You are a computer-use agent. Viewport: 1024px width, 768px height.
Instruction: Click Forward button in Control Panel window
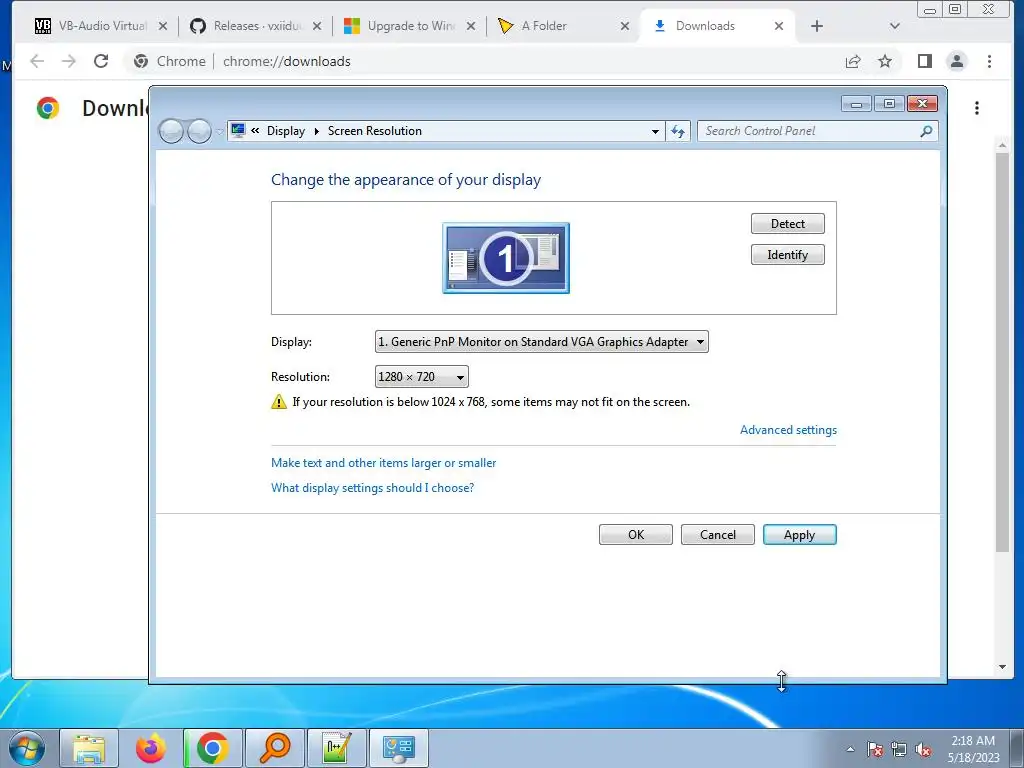click(199, 131)
